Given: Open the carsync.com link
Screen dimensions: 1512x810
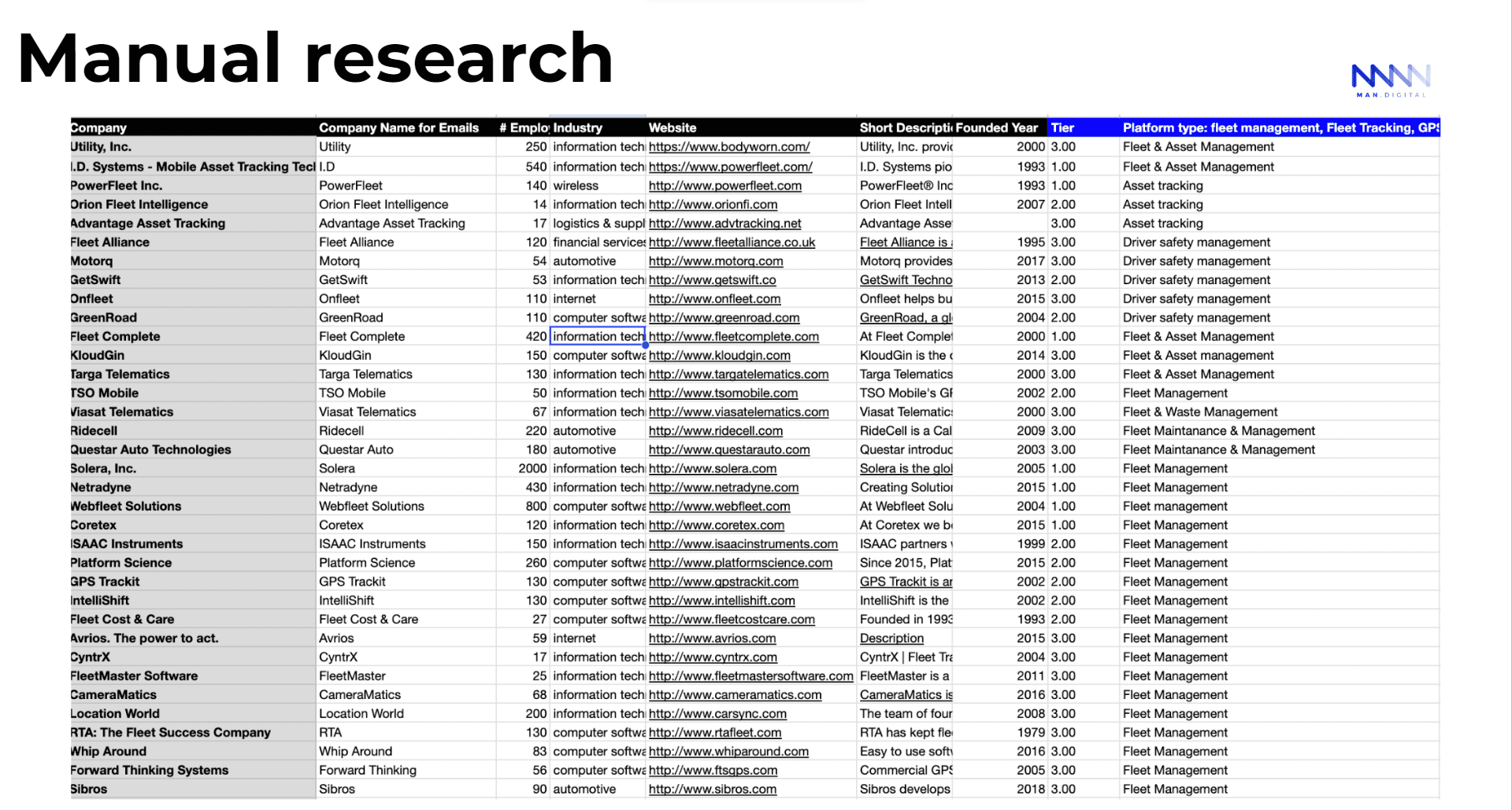Looking at the screenshot, I should tap(717, 715).
